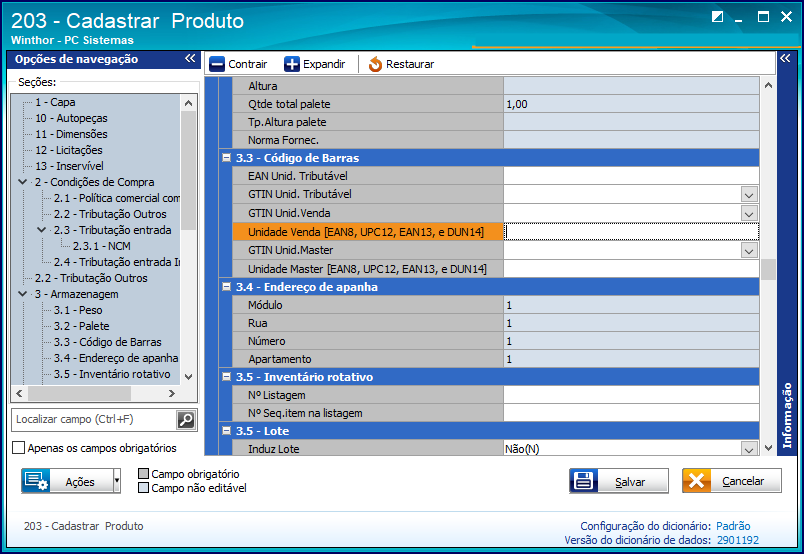Select 3.1 - Peso tree item
The width and height of the screenshot is (804, 554).
(x=78, y=310)
